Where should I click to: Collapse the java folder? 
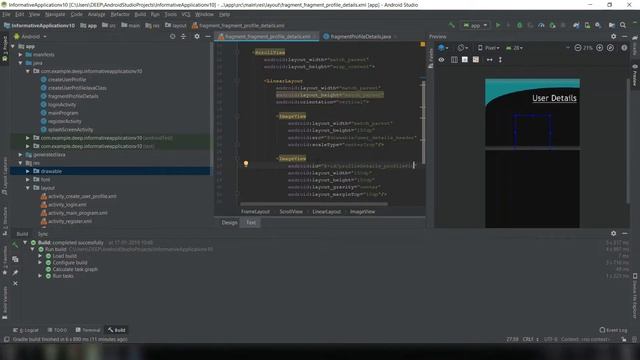click(20, 63)
